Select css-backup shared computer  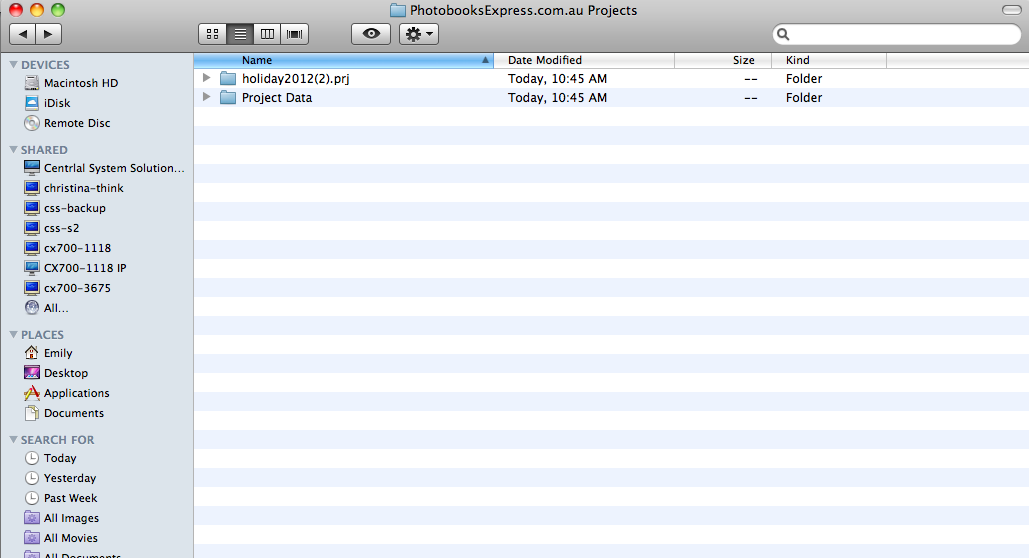tap(64, 208)
